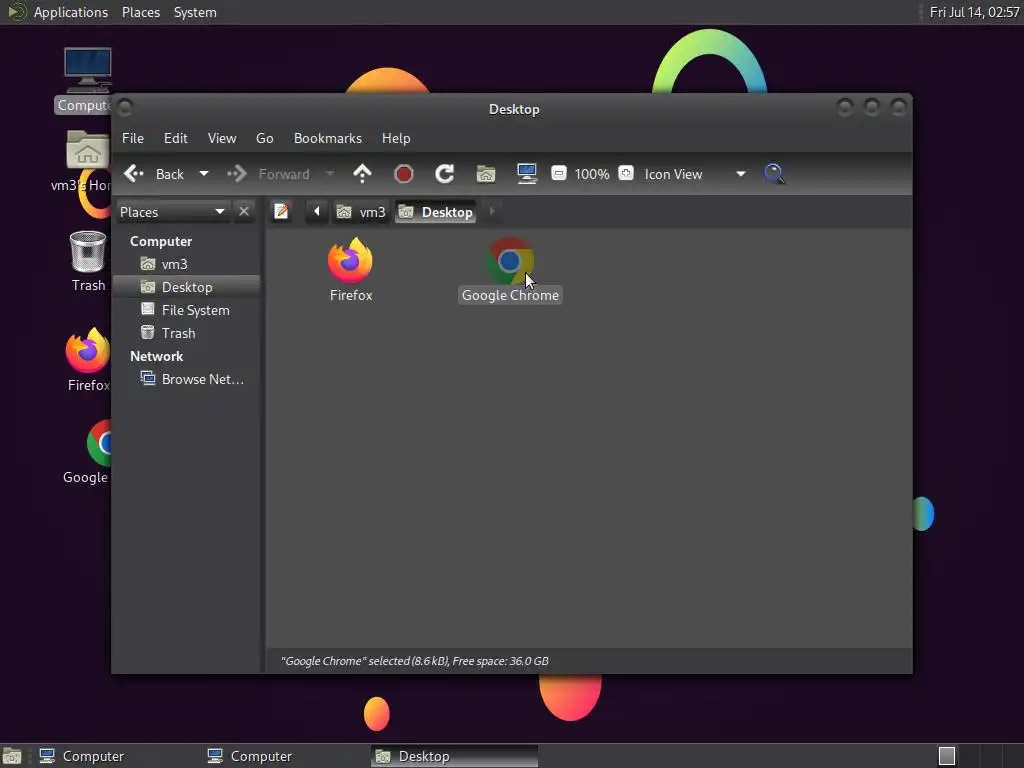Open the File menu
This screenshot has height=768, width=1024.
click(133, 138)
